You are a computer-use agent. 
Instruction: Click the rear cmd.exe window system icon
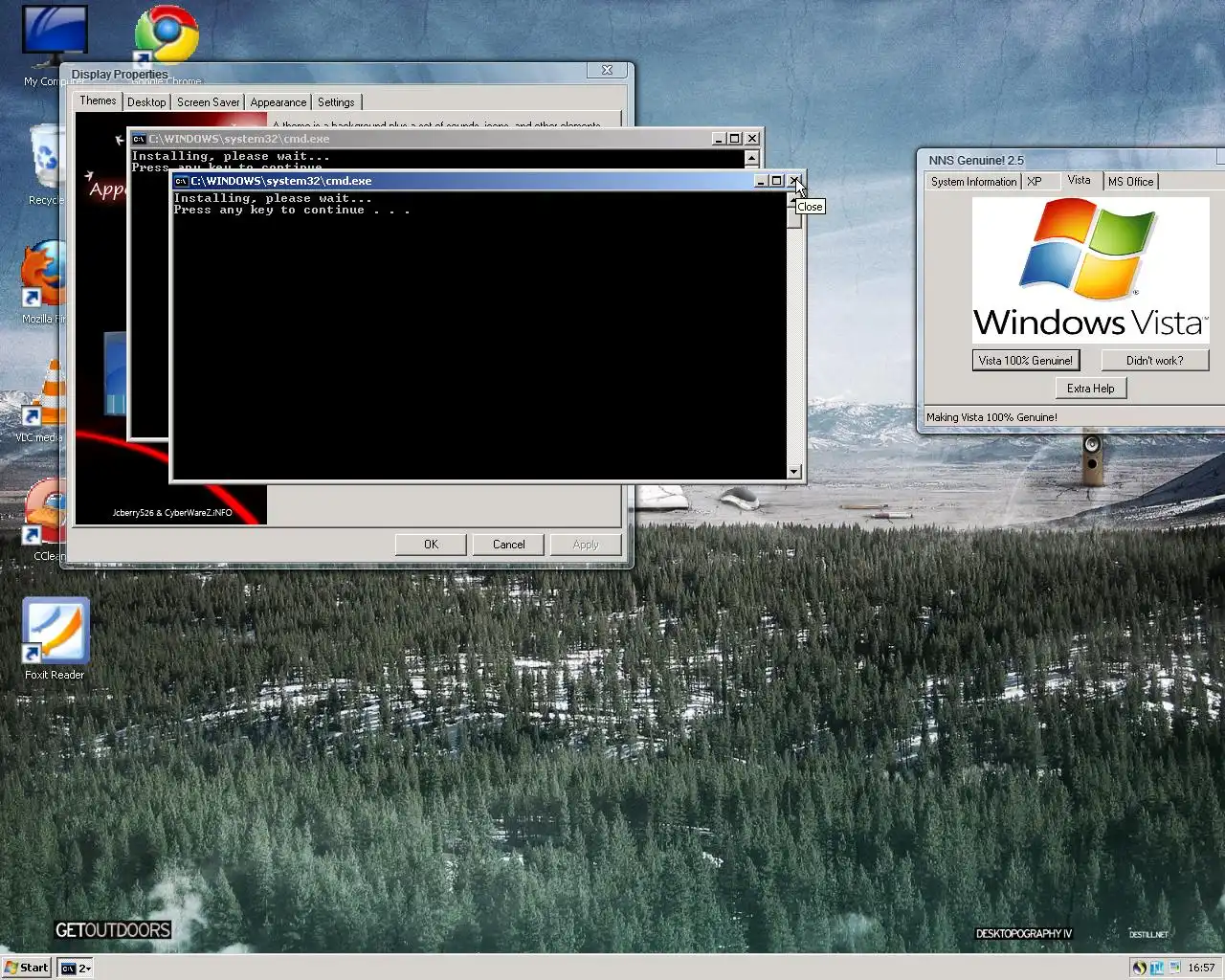pyautogui.click(x=139, y=139)
